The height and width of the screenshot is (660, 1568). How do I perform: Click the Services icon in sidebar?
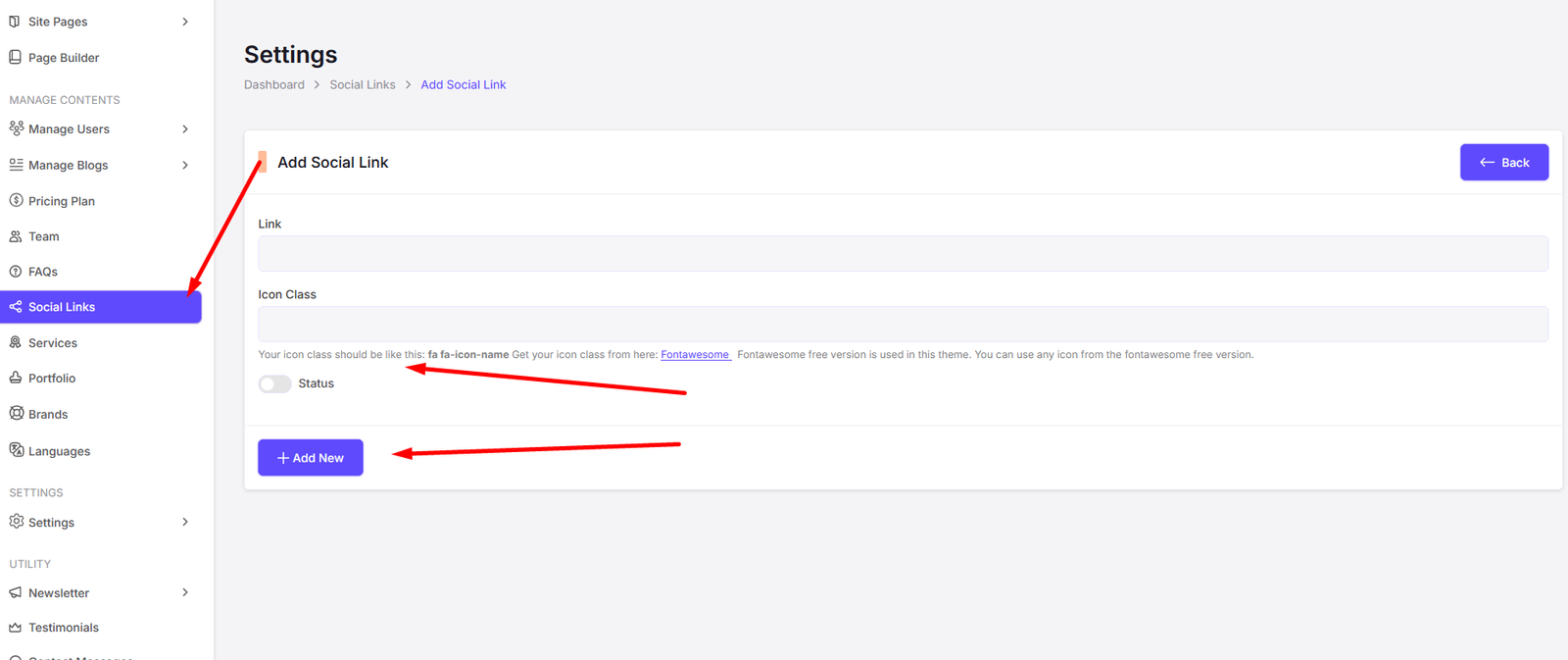[x=16, y=342]
